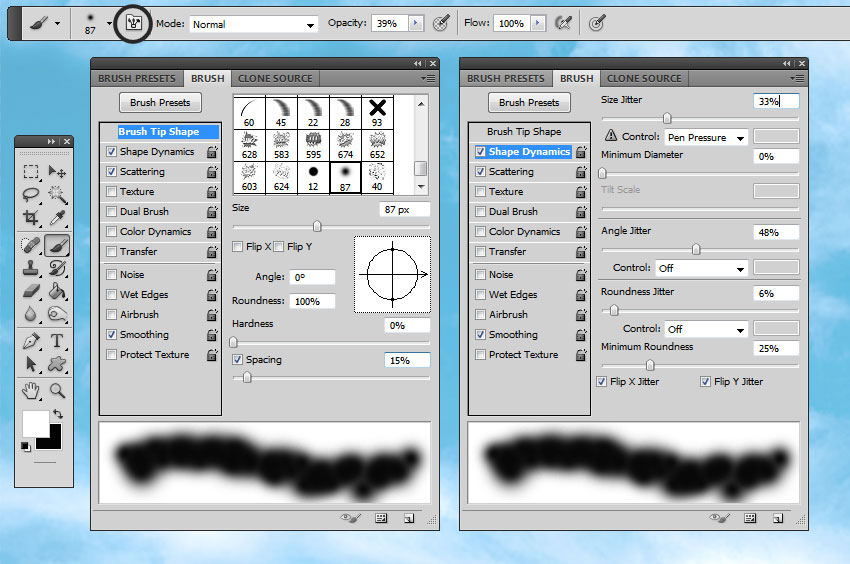Select the Custom Shape tool

click(57, 364)
